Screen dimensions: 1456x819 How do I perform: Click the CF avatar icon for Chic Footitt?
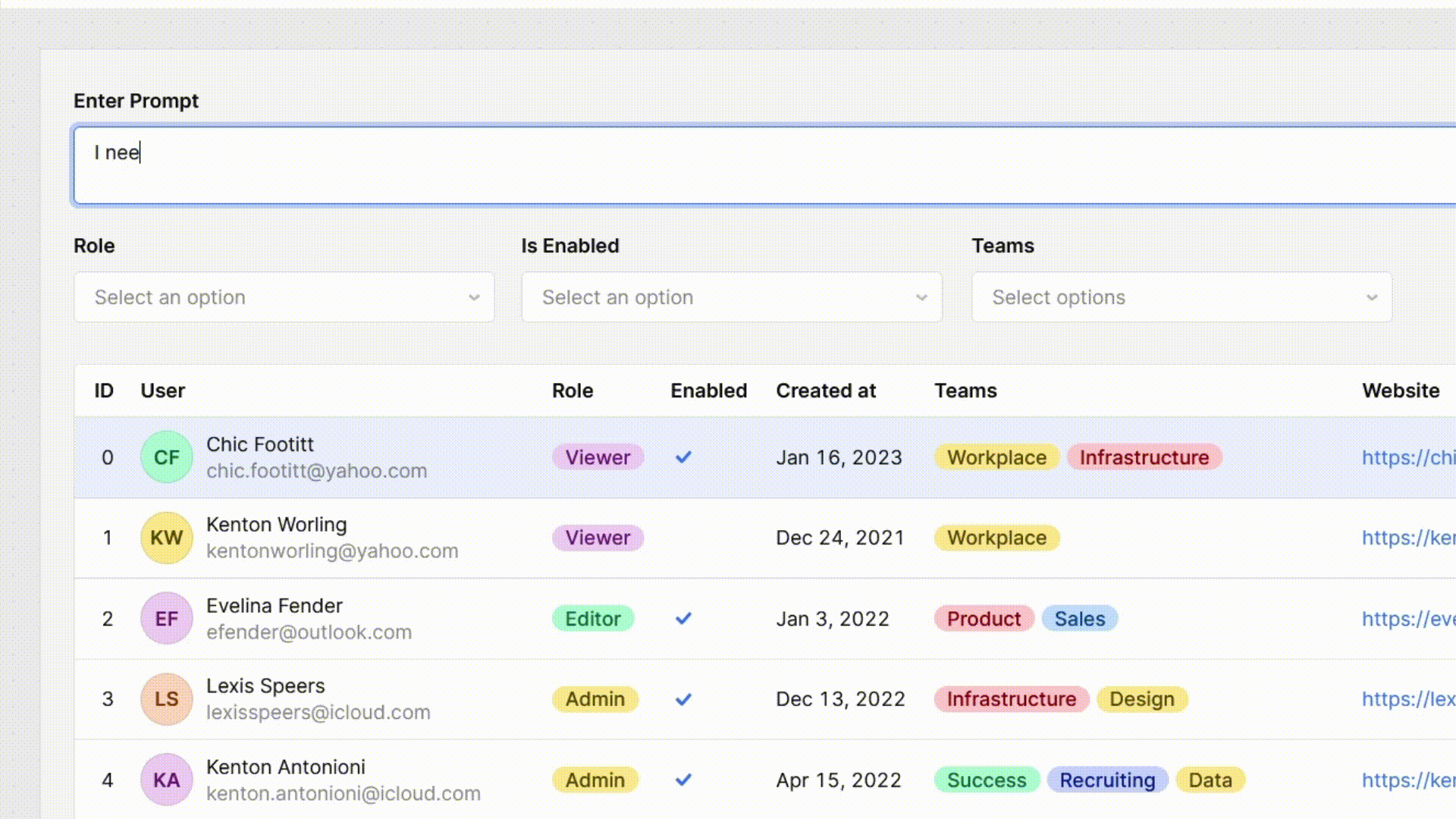click(166, 457)
